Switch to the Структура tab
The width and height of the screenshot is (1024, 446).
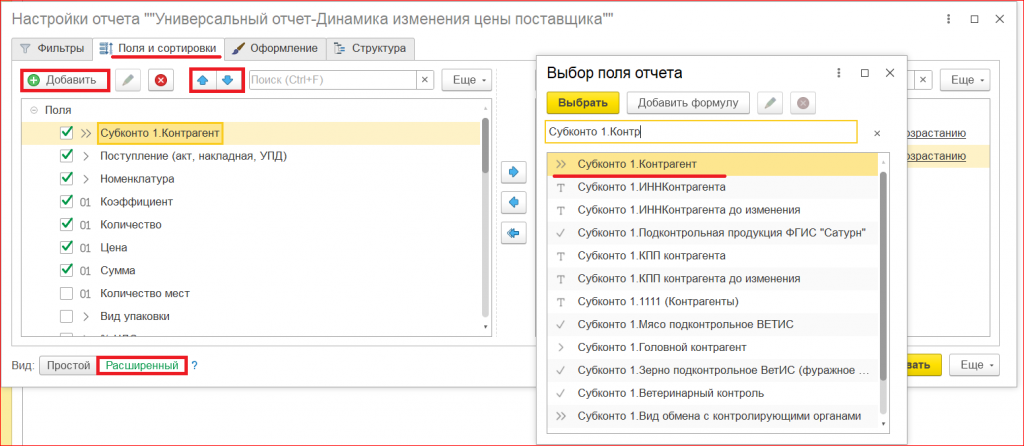pos(370,48)
